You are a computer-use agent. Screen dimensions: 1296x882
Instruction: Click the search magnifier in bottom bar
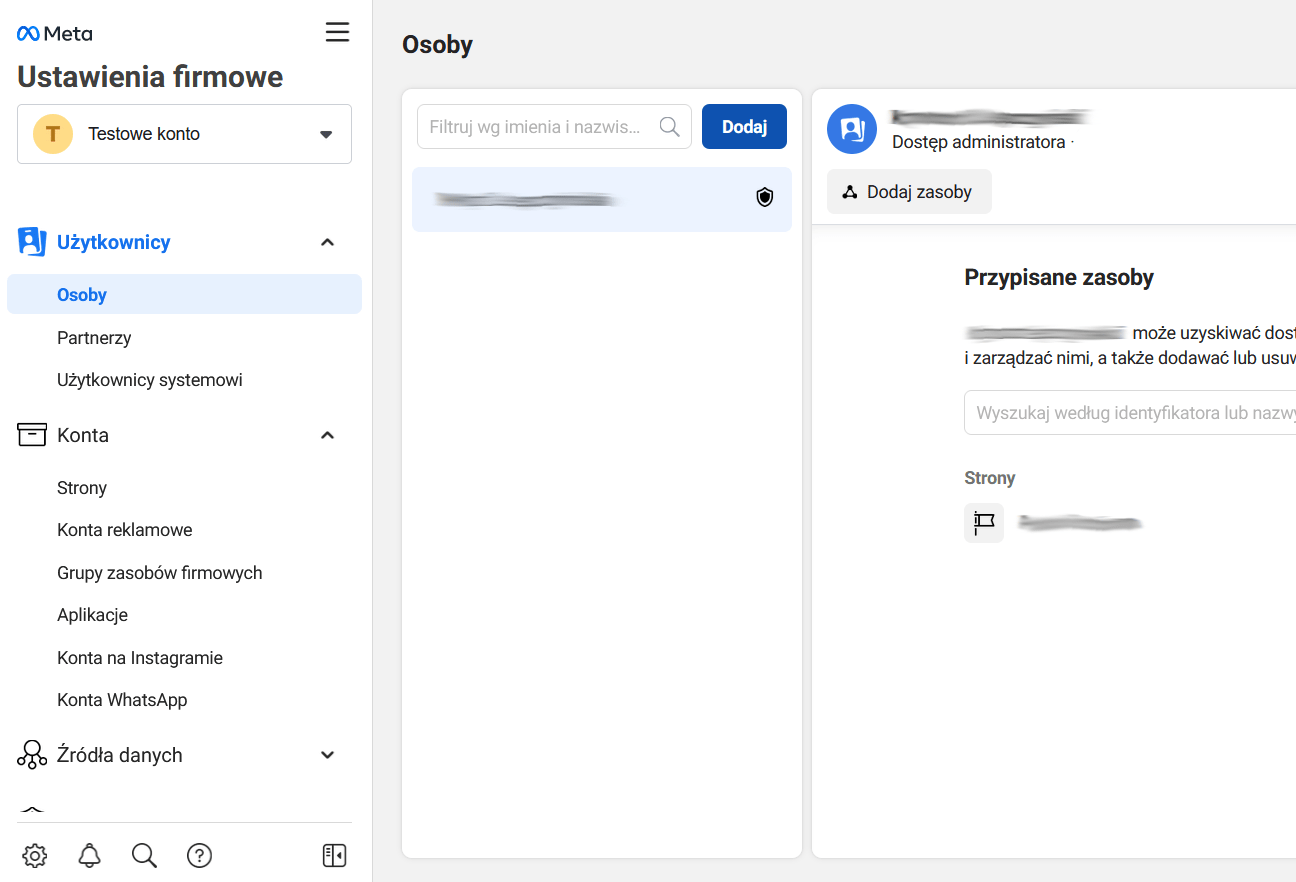pos(144,855)
